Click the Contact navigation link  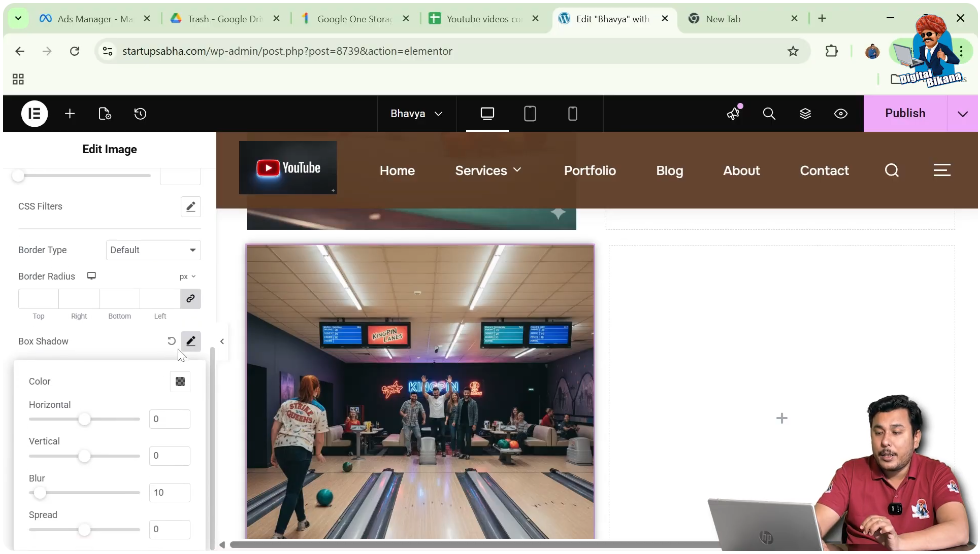point(824,171)
